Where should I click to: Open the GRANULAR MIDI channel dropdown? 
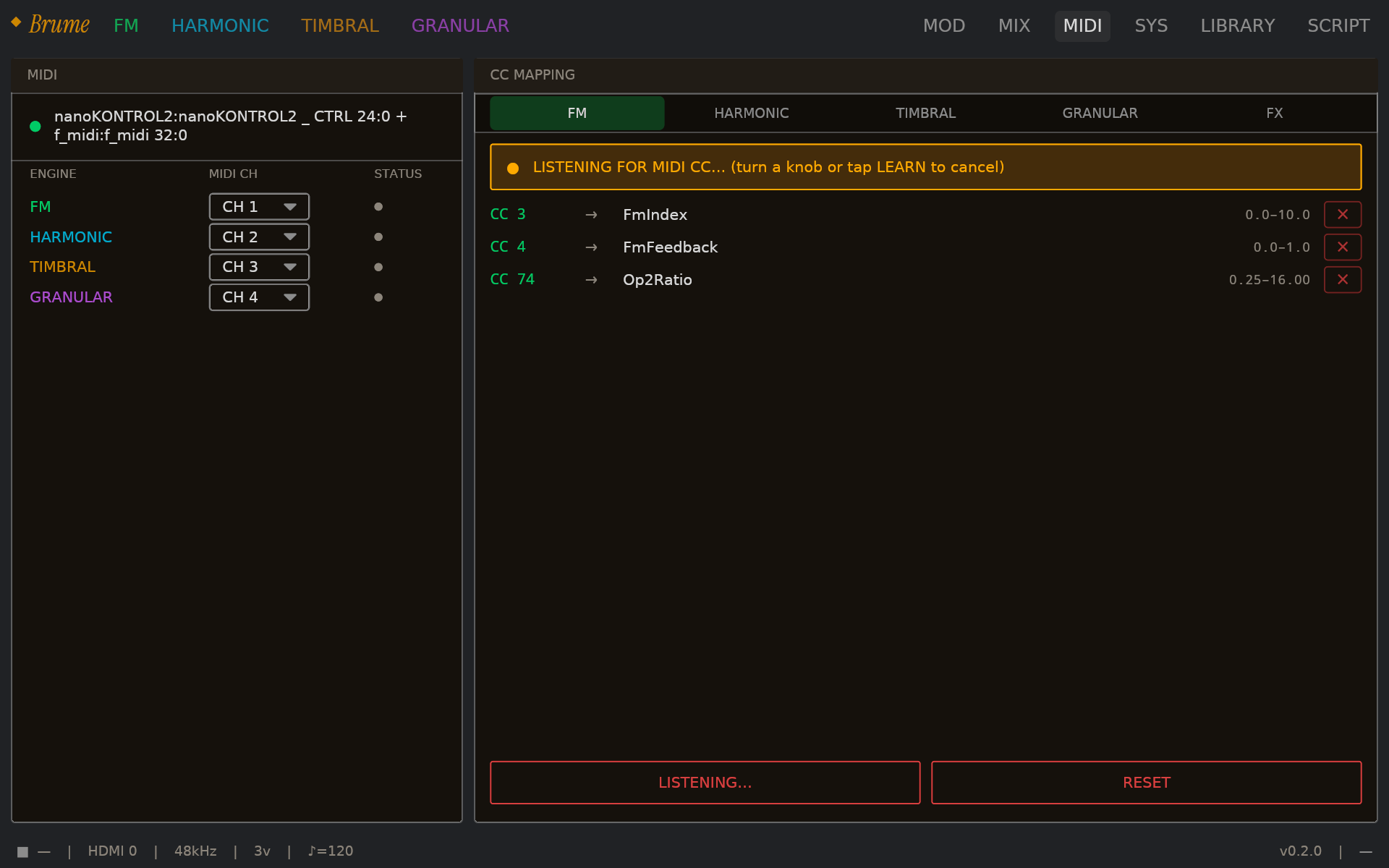pos(259,297)
